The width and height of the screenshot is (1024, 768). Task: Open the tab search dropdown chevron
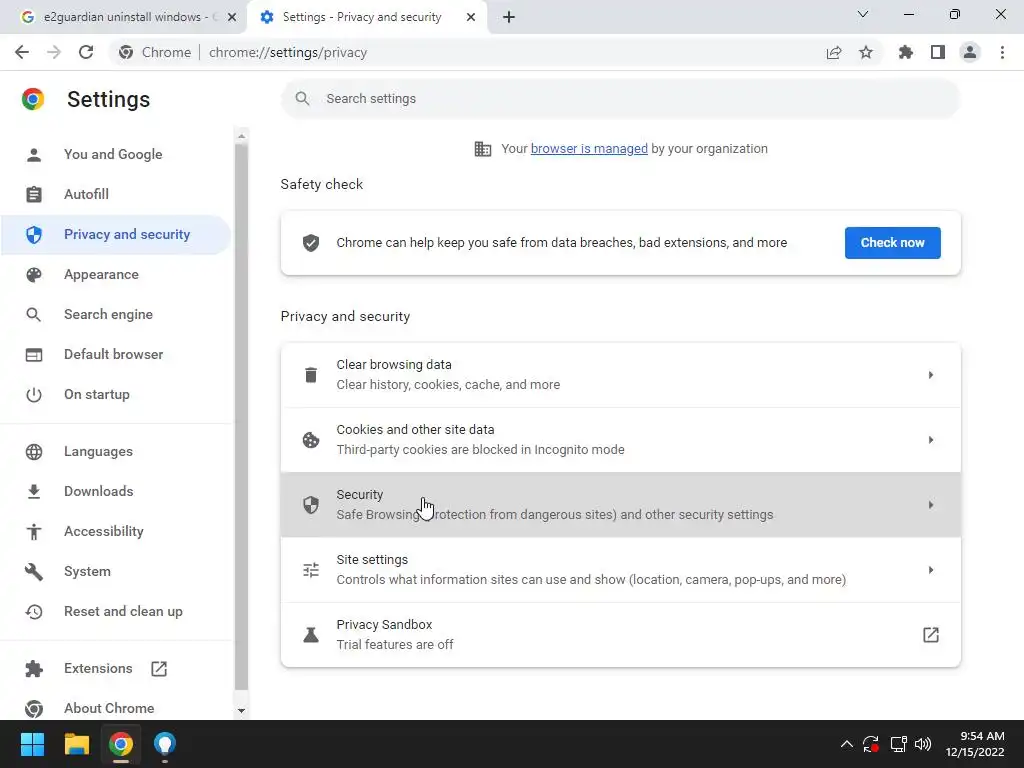click(x=863, y=14)
